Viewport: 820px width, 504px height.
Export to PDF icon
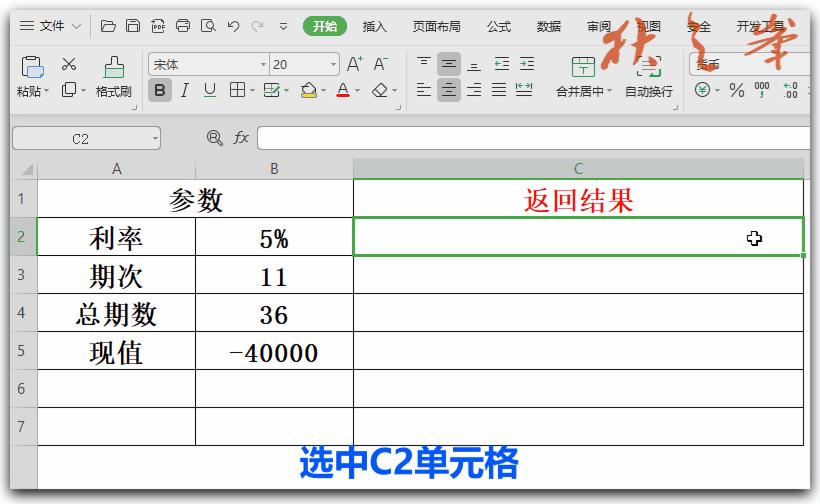(158, 26)
